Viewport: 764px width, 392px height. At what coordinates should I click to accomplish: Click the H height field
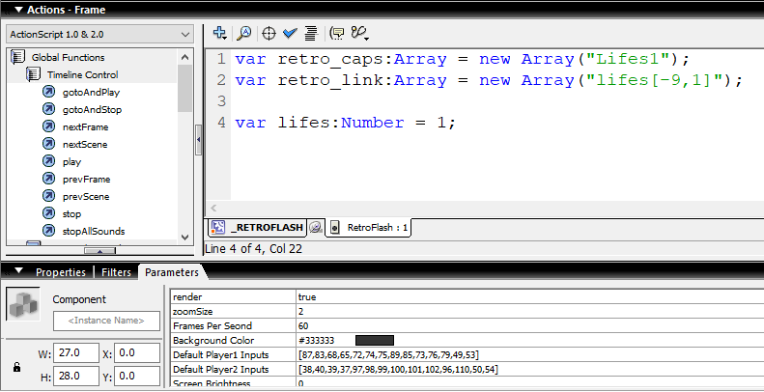point(76,376)
